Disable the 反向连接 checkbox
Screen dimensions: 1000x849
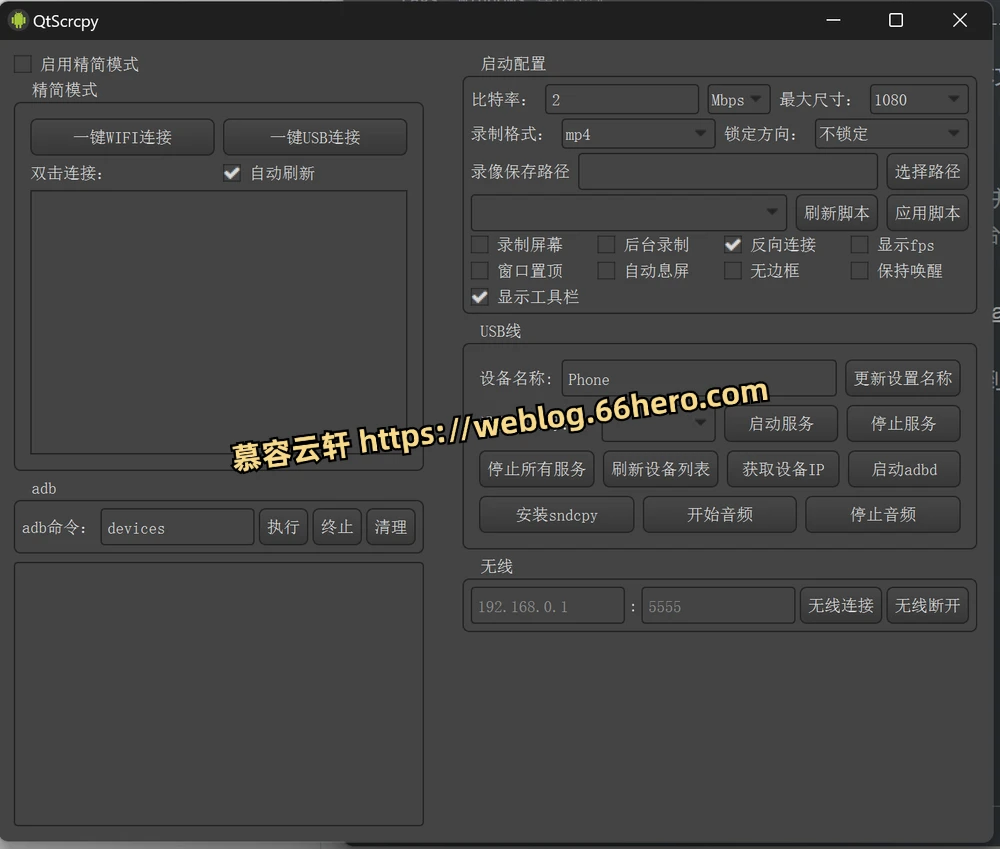733,245
